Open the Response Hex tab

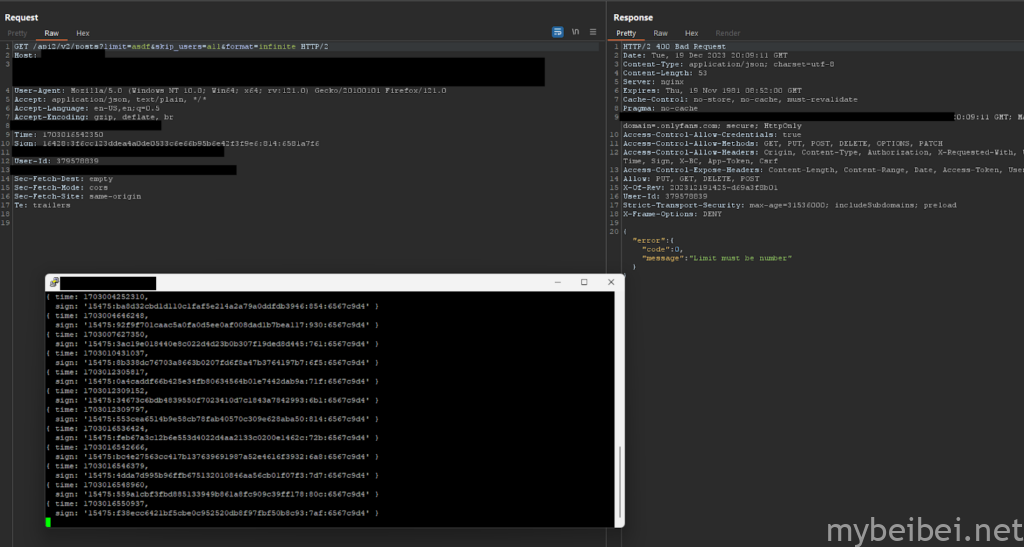[691, 33]
